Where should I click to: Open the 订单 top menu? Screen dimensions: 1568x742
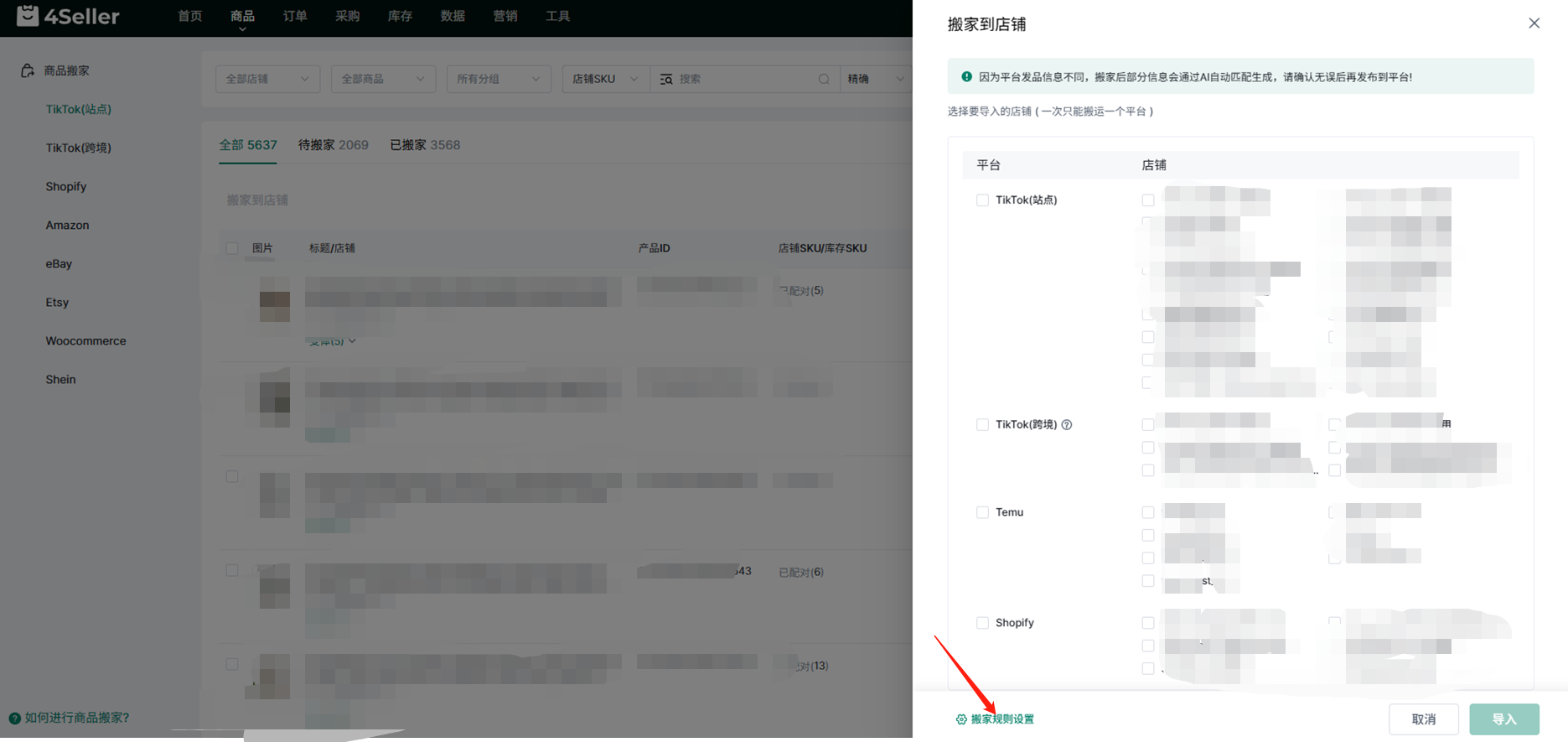pos(295,16)
